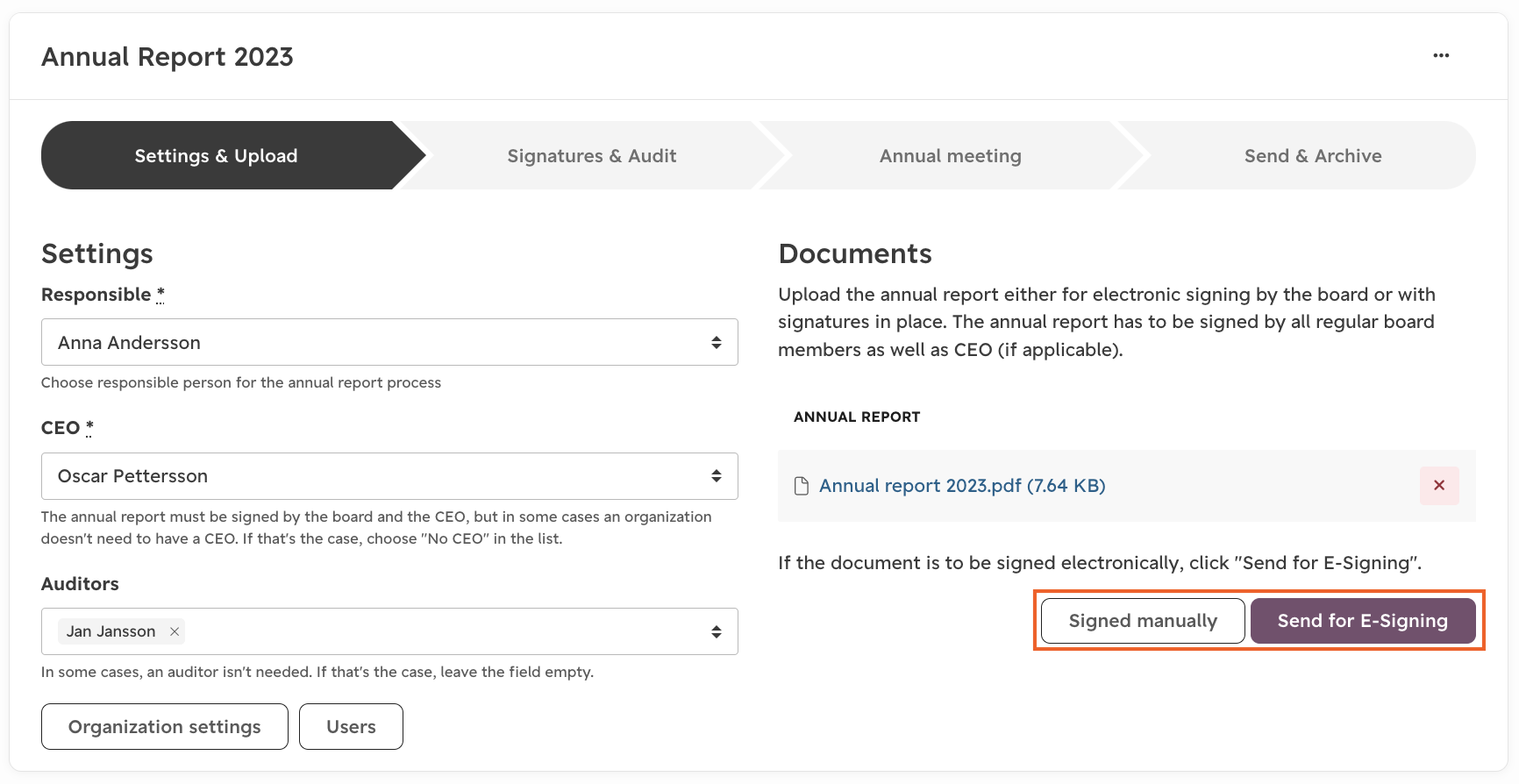Click 'Choose responsible person' helper text
Screen dimensions: 1519x784
coord(241,382)
